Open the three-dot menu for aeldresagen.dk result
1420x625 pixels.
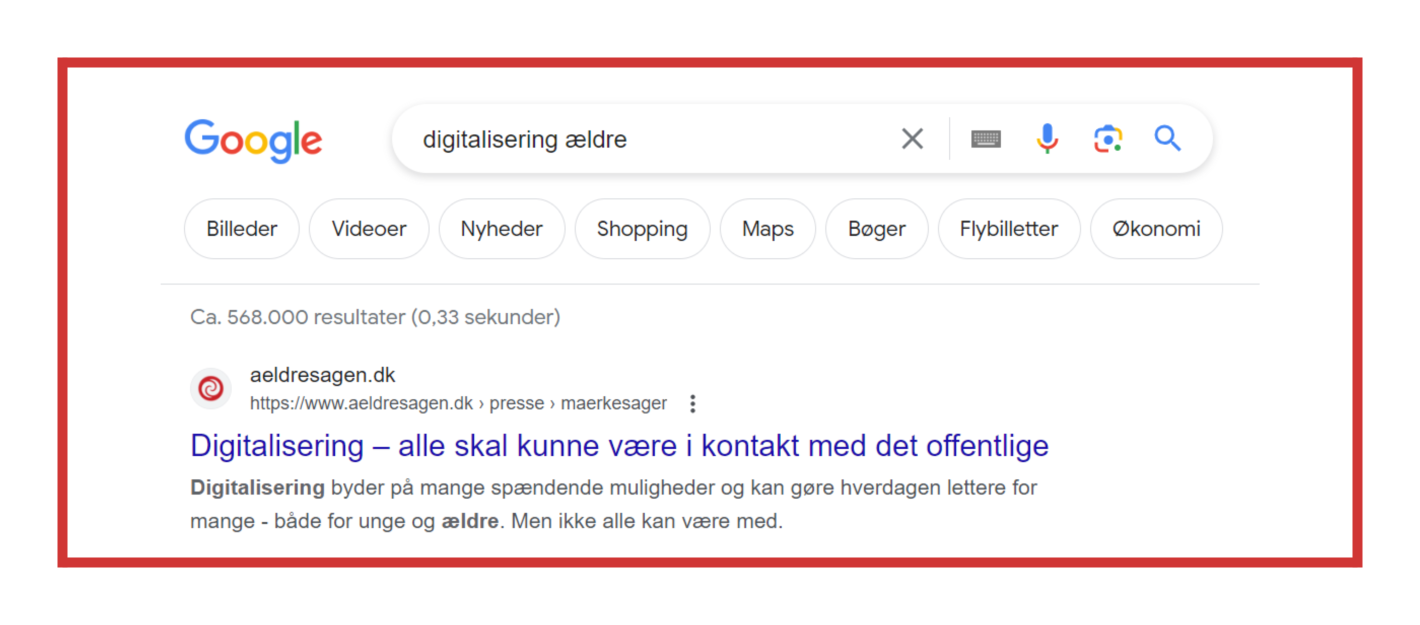pyautogui.click(x=692, y=404)
